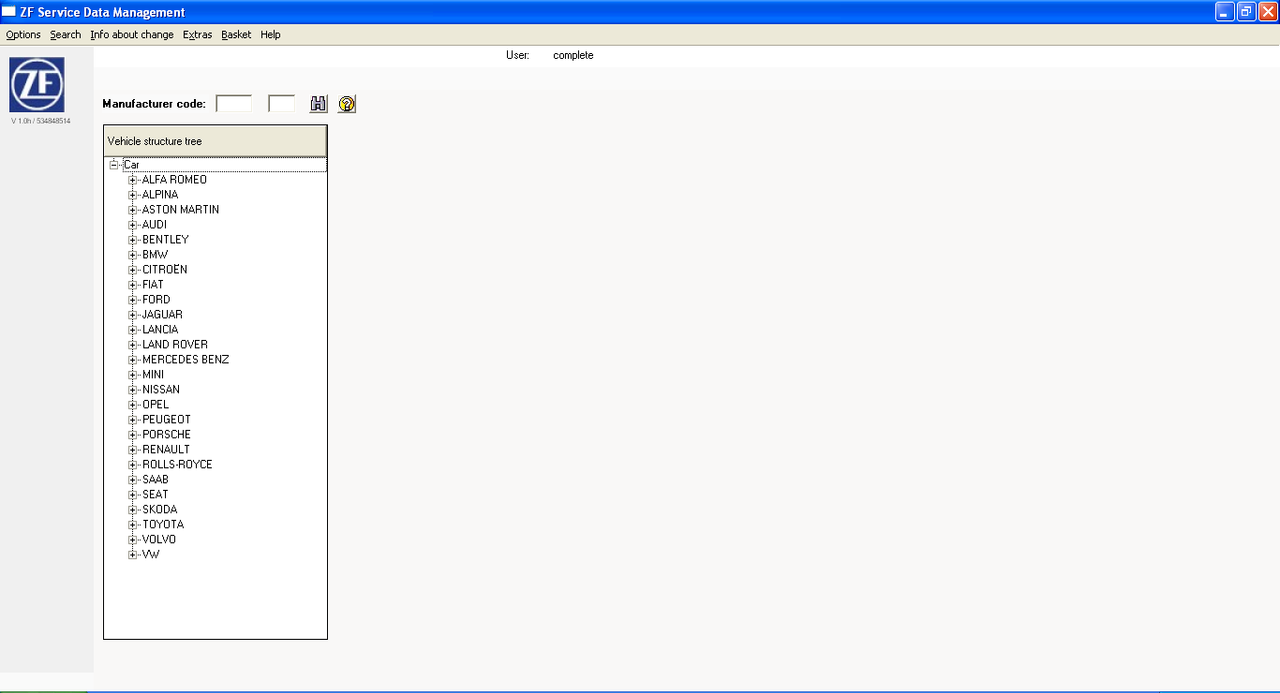This screenshot has height=693, width=1280.
Task: Select the MERCEDES BENZ tree label
Action: [185, 360]
